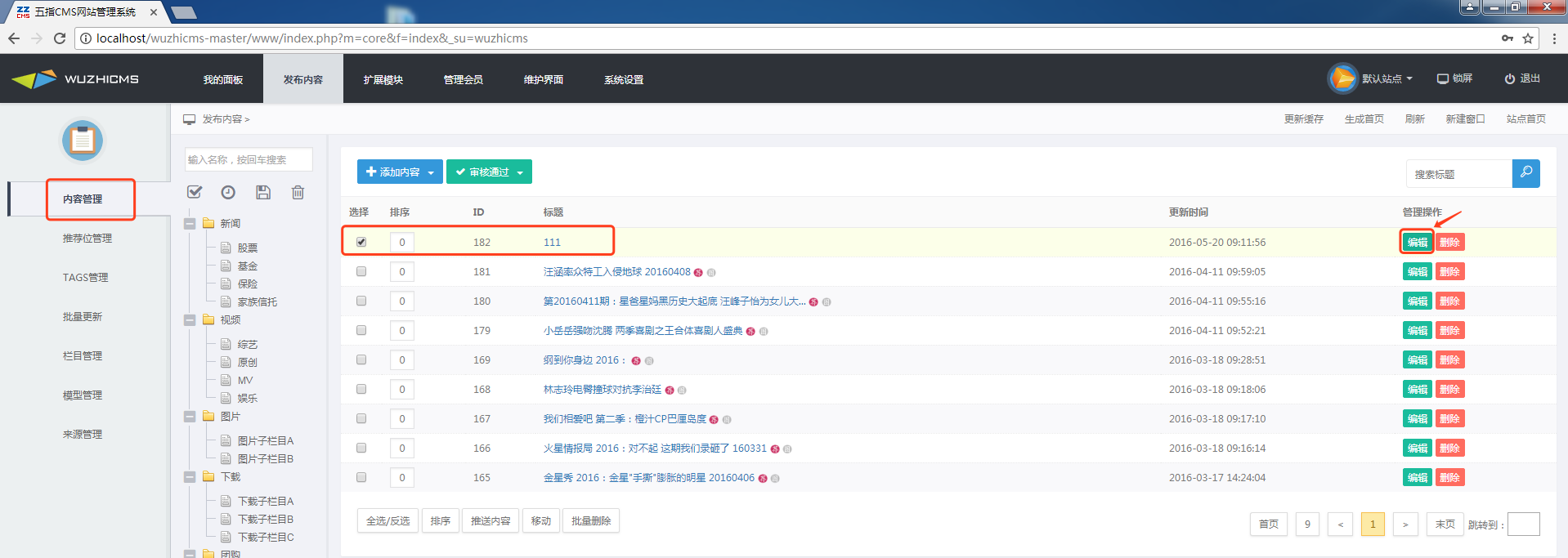Click the power icon next to 退出
Screen dimensions: 1568x558
tap(1510, 78)
